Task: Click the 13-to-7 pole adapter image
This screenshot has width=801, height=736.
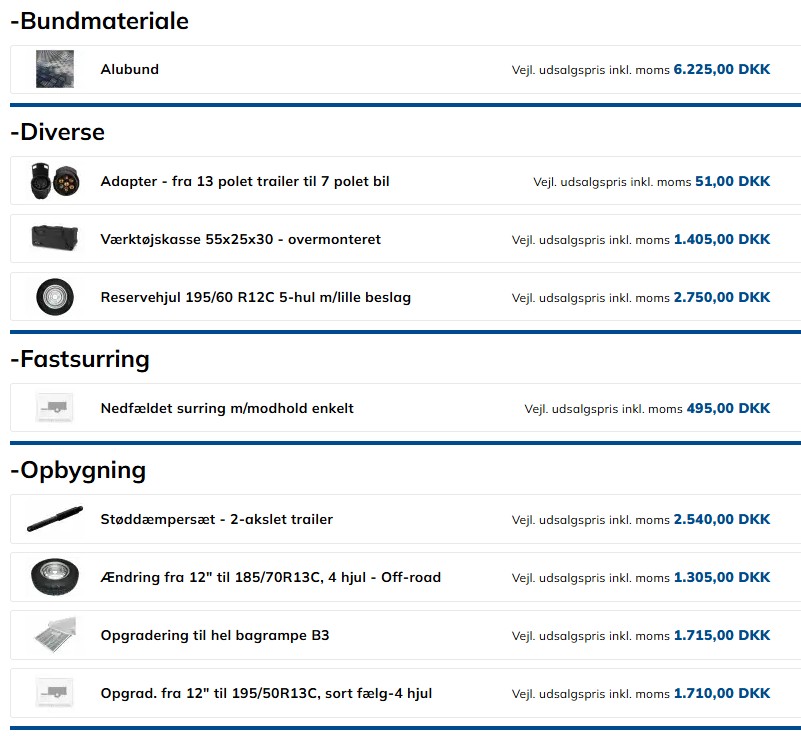Action: [x=54, y=181]
